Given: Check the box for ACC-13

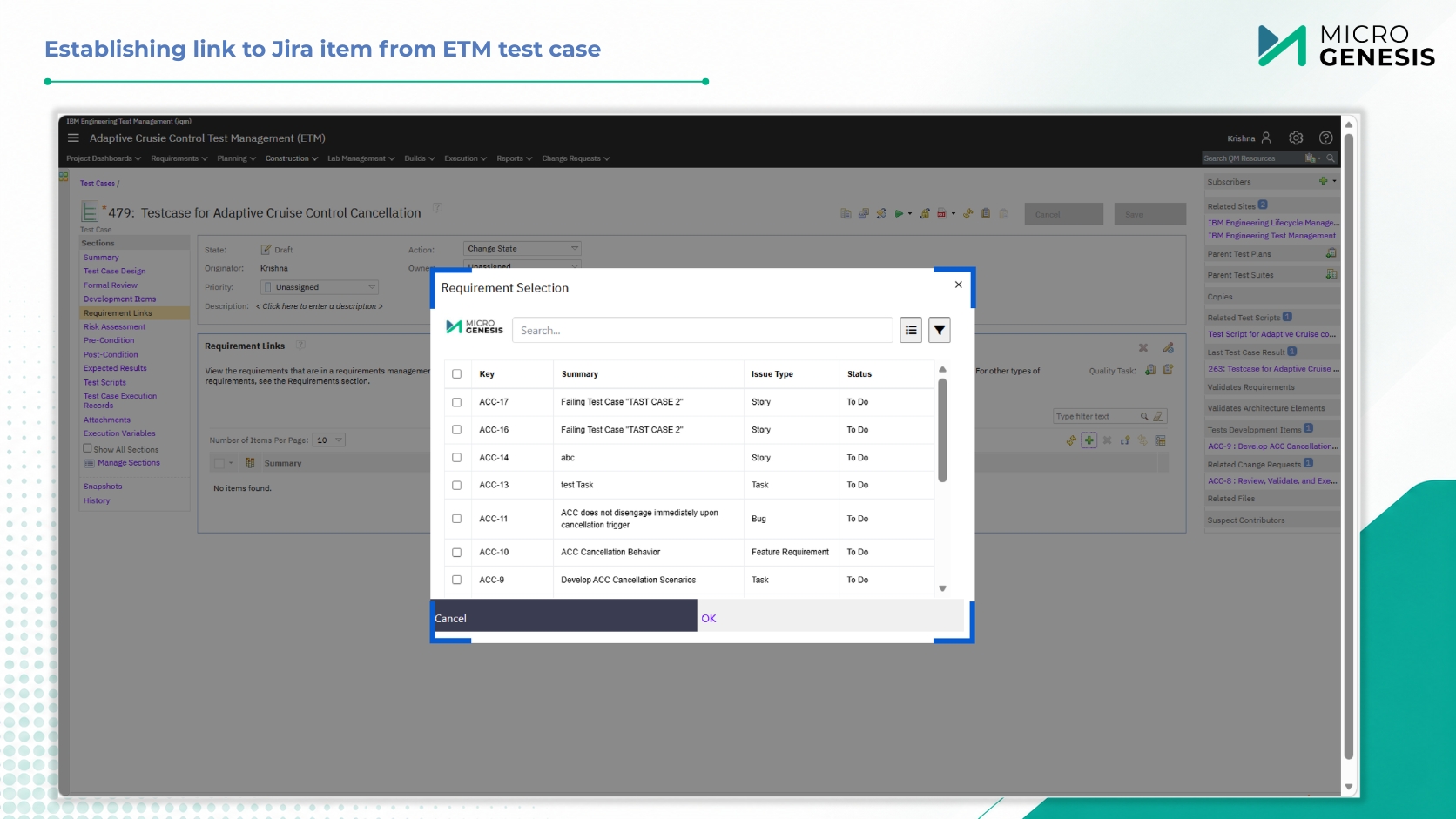Looking at the screenshot, I should 456,486.
